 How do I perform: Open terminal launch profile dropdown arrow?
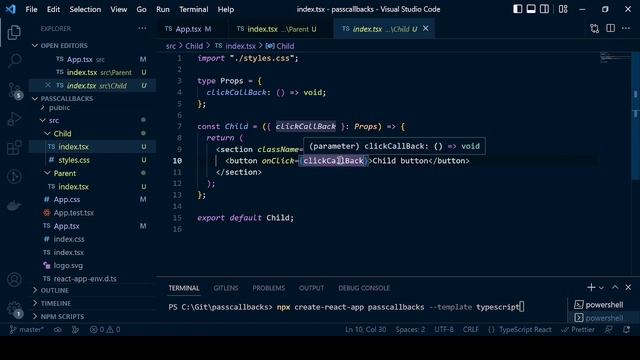pos(601,288)
